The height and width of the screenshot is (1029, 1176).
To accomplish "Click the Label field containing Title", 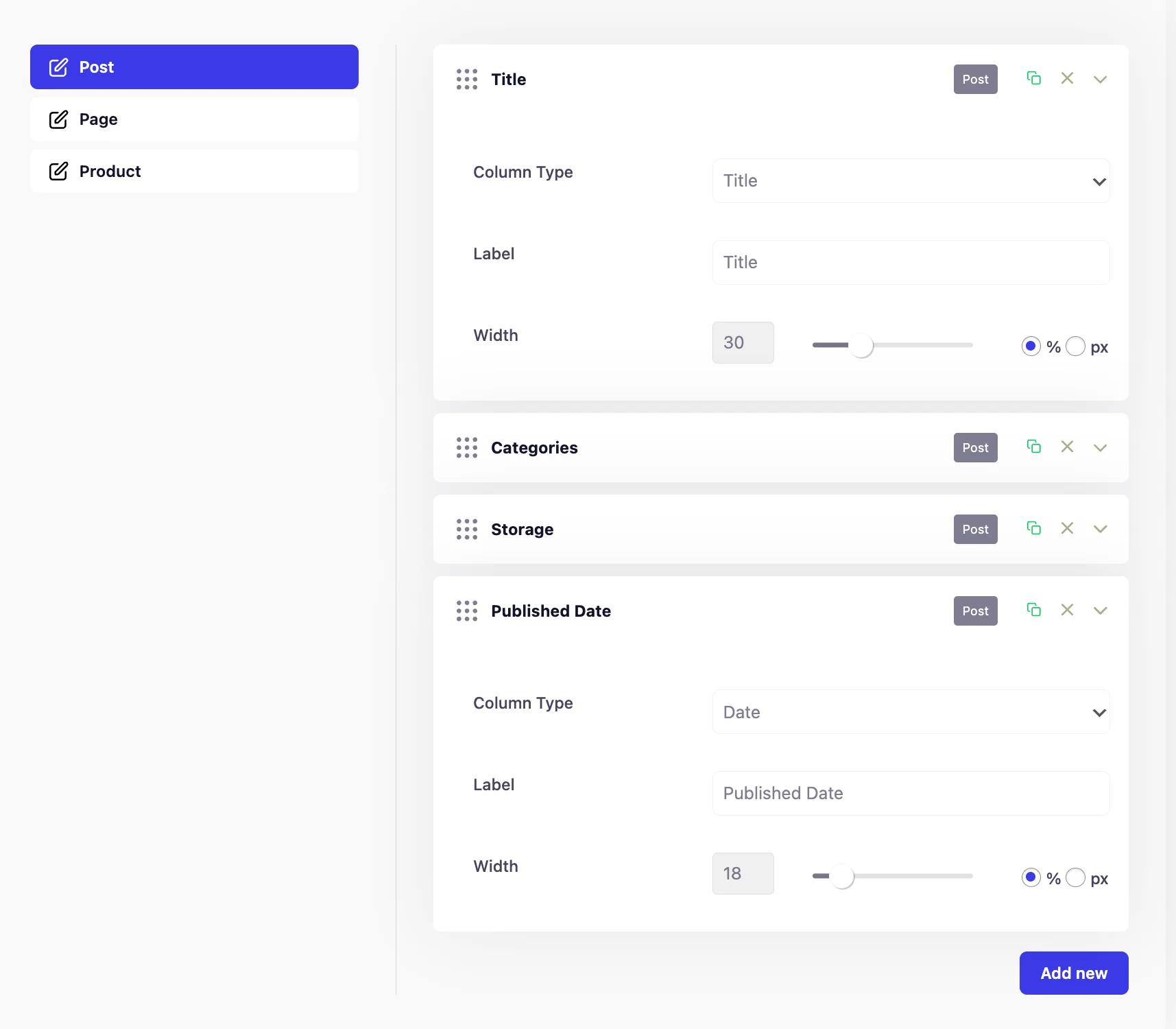I will point(911,263).
